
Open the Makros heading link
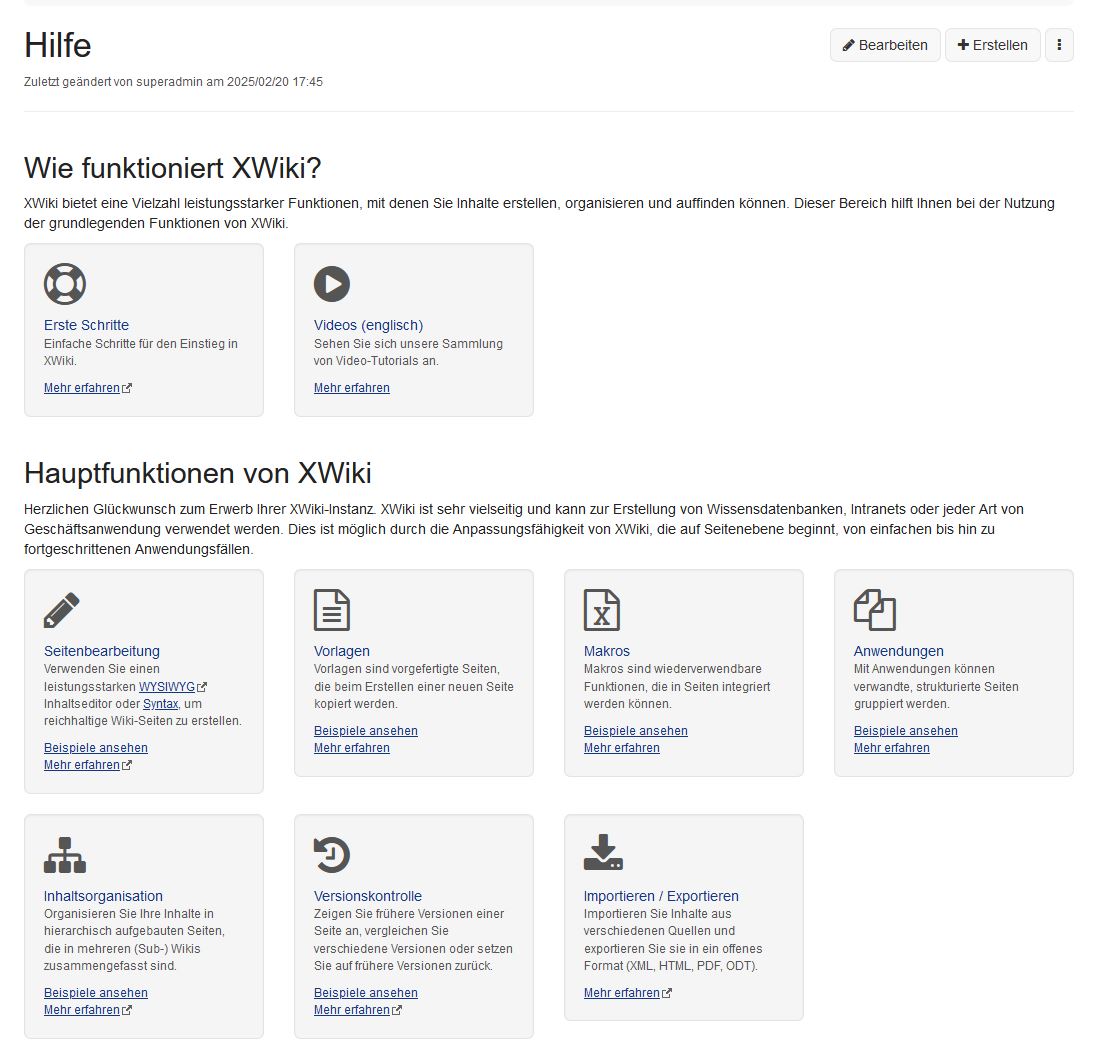pyautogui.click(x=606, y=651)
